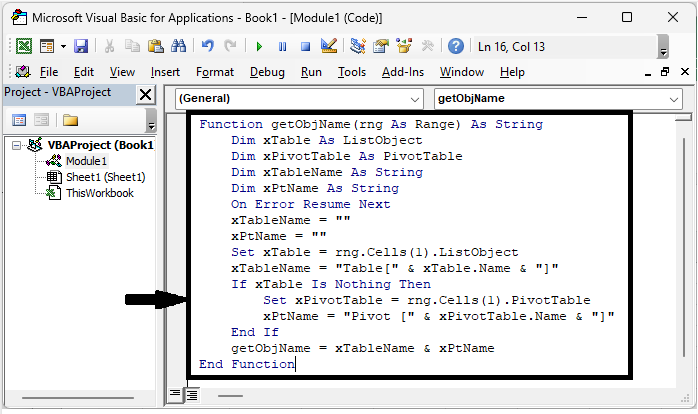Open the Insert menu

tap(165, 72)
